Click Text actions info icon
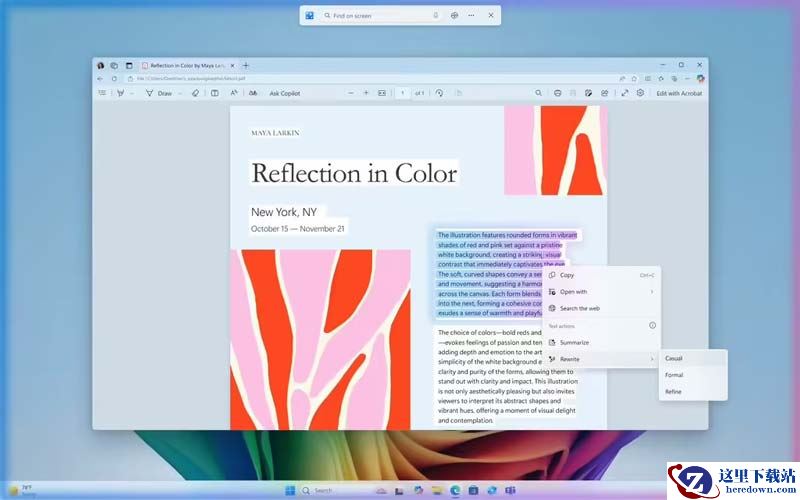Viewport: 800px width, 500px height. coord(652,326)
